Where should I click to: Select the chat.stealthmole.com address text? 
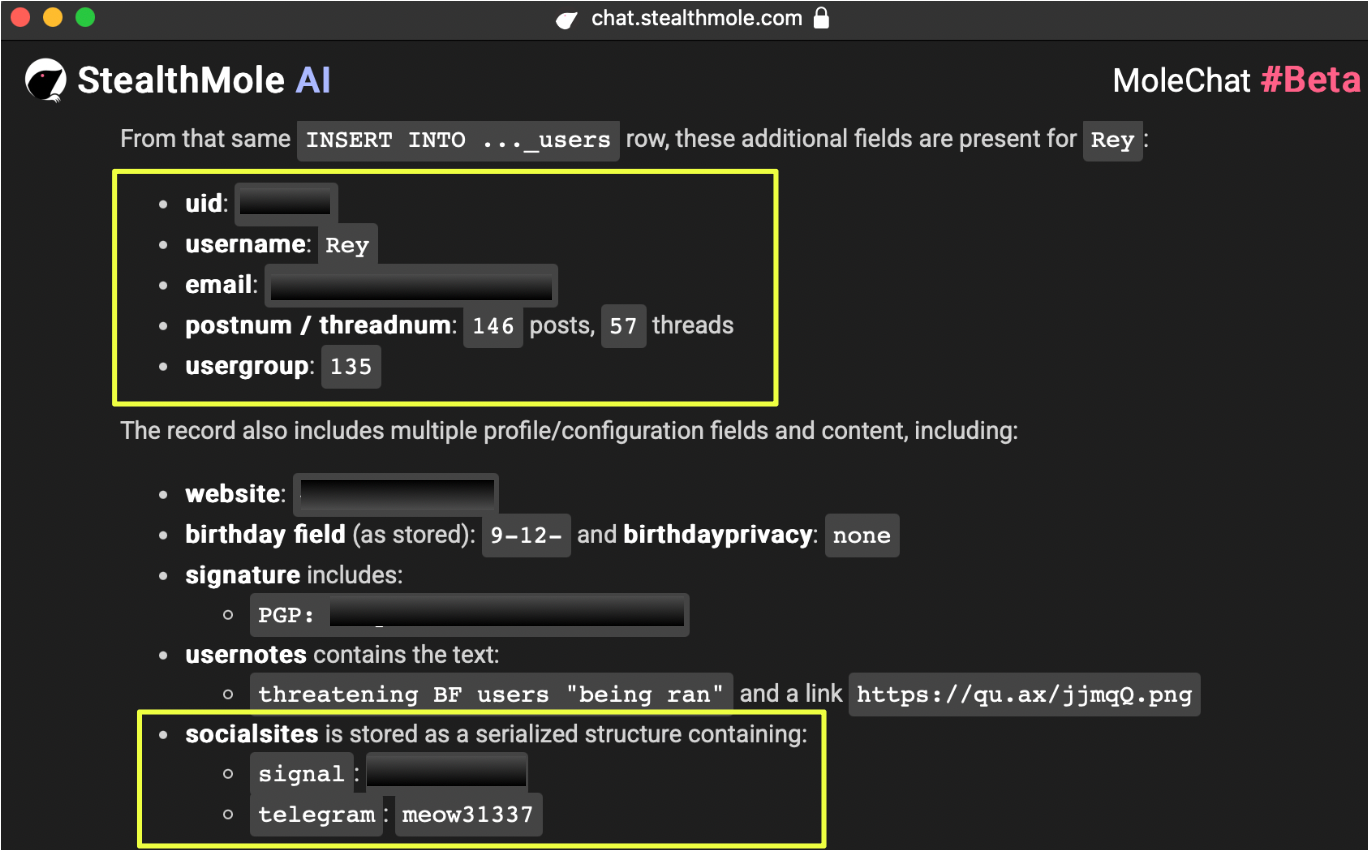[696, 18]
